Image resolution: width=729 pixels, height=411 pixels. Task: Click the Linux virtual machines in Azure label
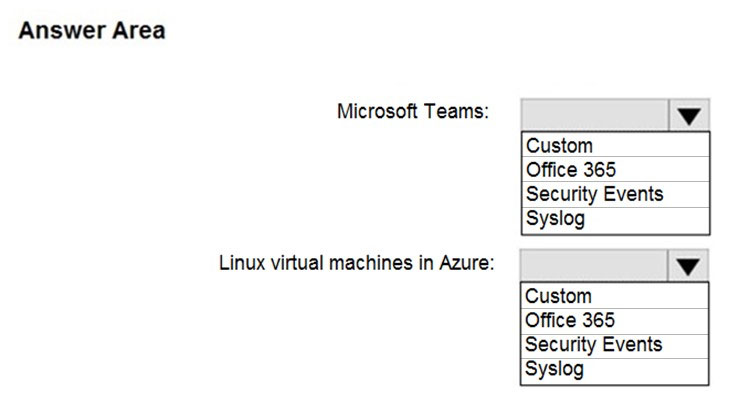tap(357, 263)
